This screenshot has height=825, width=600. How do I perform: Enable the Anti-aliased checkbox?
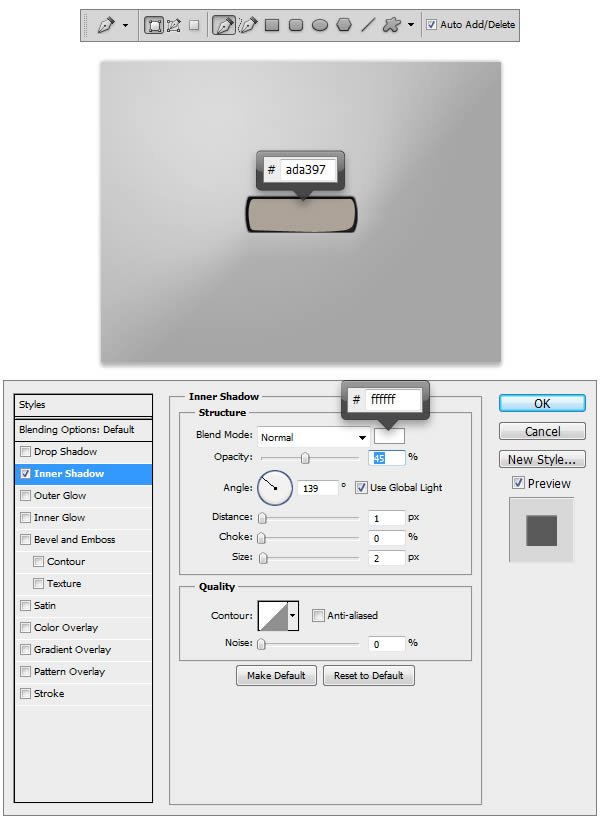coord(318,616)
